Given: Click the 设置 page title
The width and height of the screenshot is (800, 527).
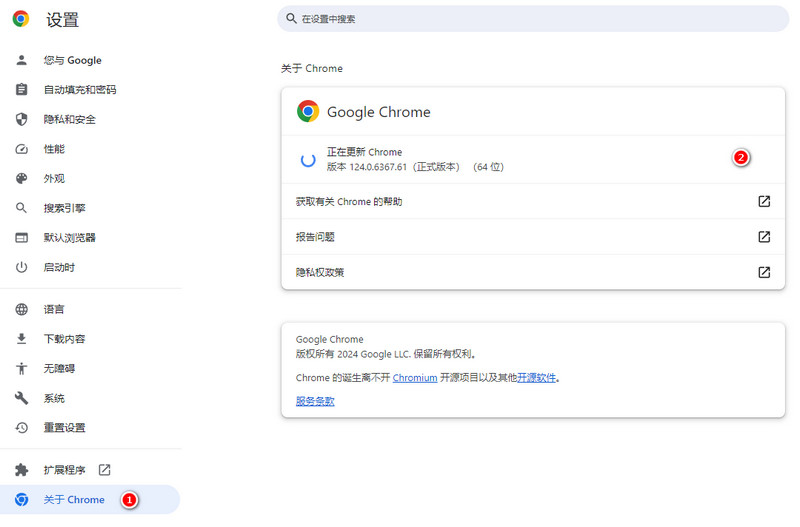Looking at the screenshot, I should (x=62, y=19).
